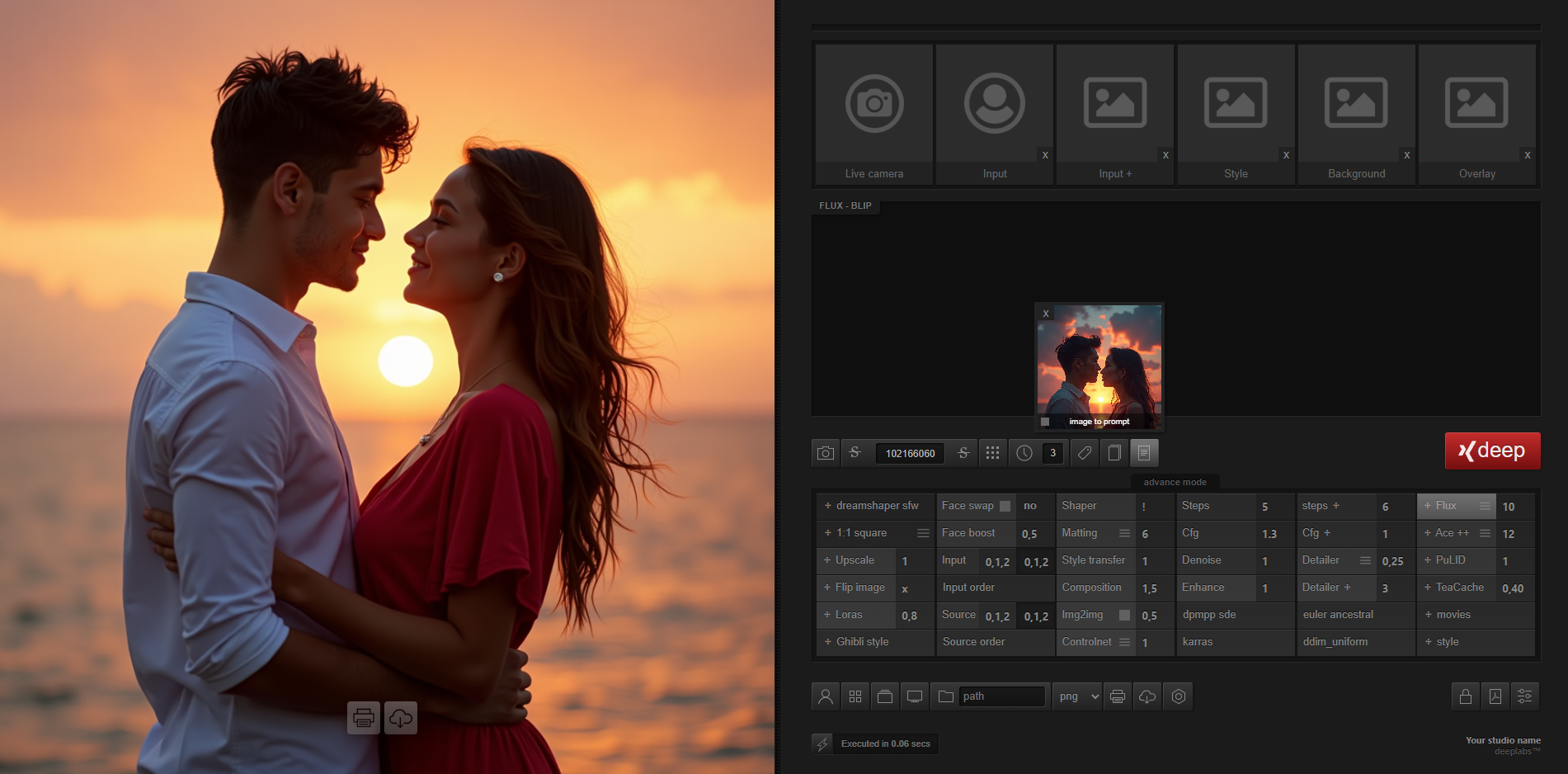Open the Live camera slot

[874, 113]
